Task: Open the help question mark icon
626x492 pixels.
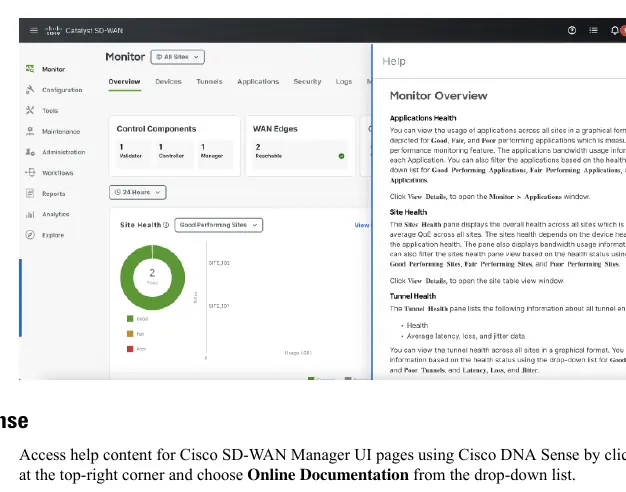Action: [572, 30]
